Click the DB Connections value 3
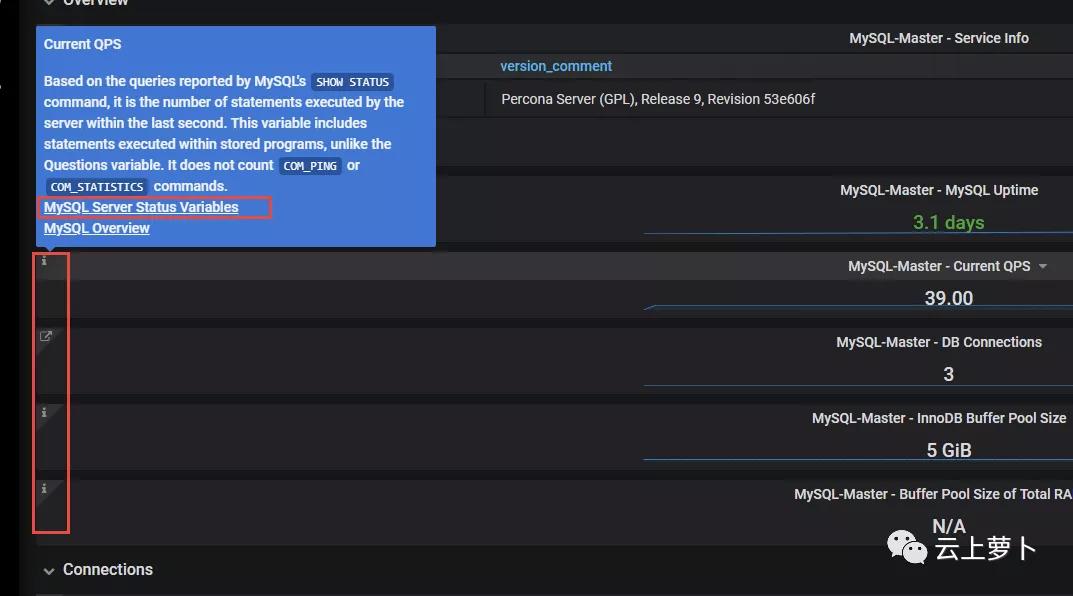This screenshot has width=1073, height=596. click(948, 374)
